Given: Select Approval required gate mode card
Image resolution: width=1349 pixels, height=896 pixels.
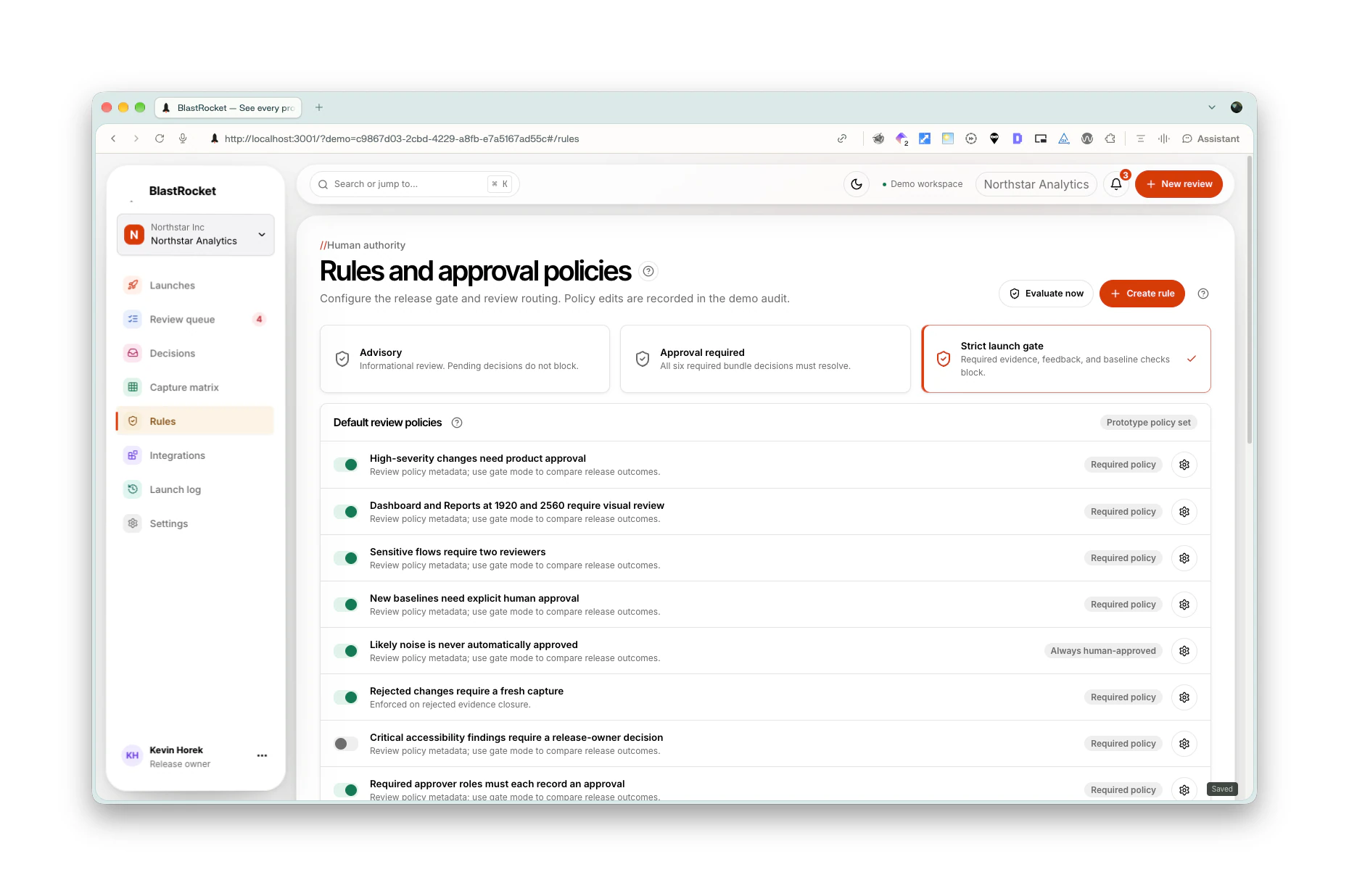Looking at the screenshot, I should click(x=765, y=359).
